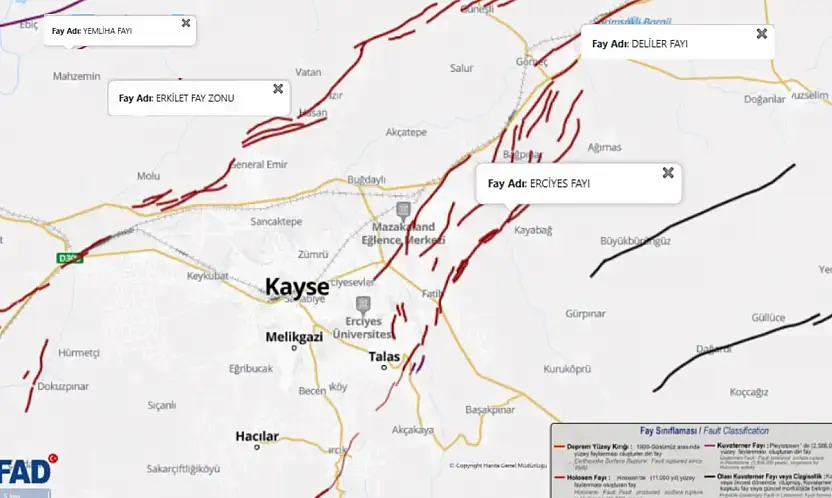832x498 pixels.
Task: Click the Mazakaland Eğlence Merkezi marker icon
Action: (x=403, y=211)
